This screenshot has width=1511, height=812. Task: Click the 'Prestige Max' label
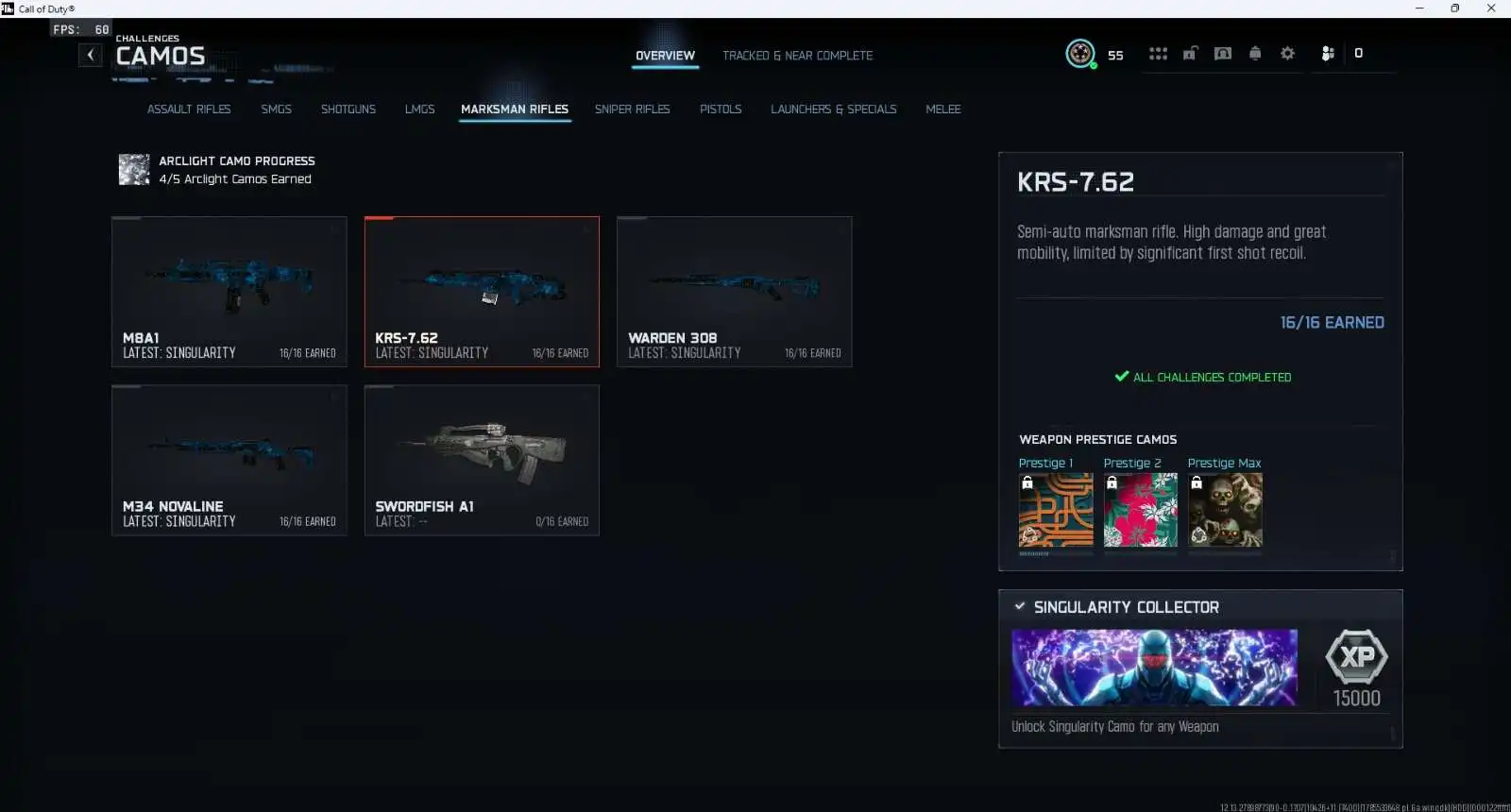[x=1224, y=464]
